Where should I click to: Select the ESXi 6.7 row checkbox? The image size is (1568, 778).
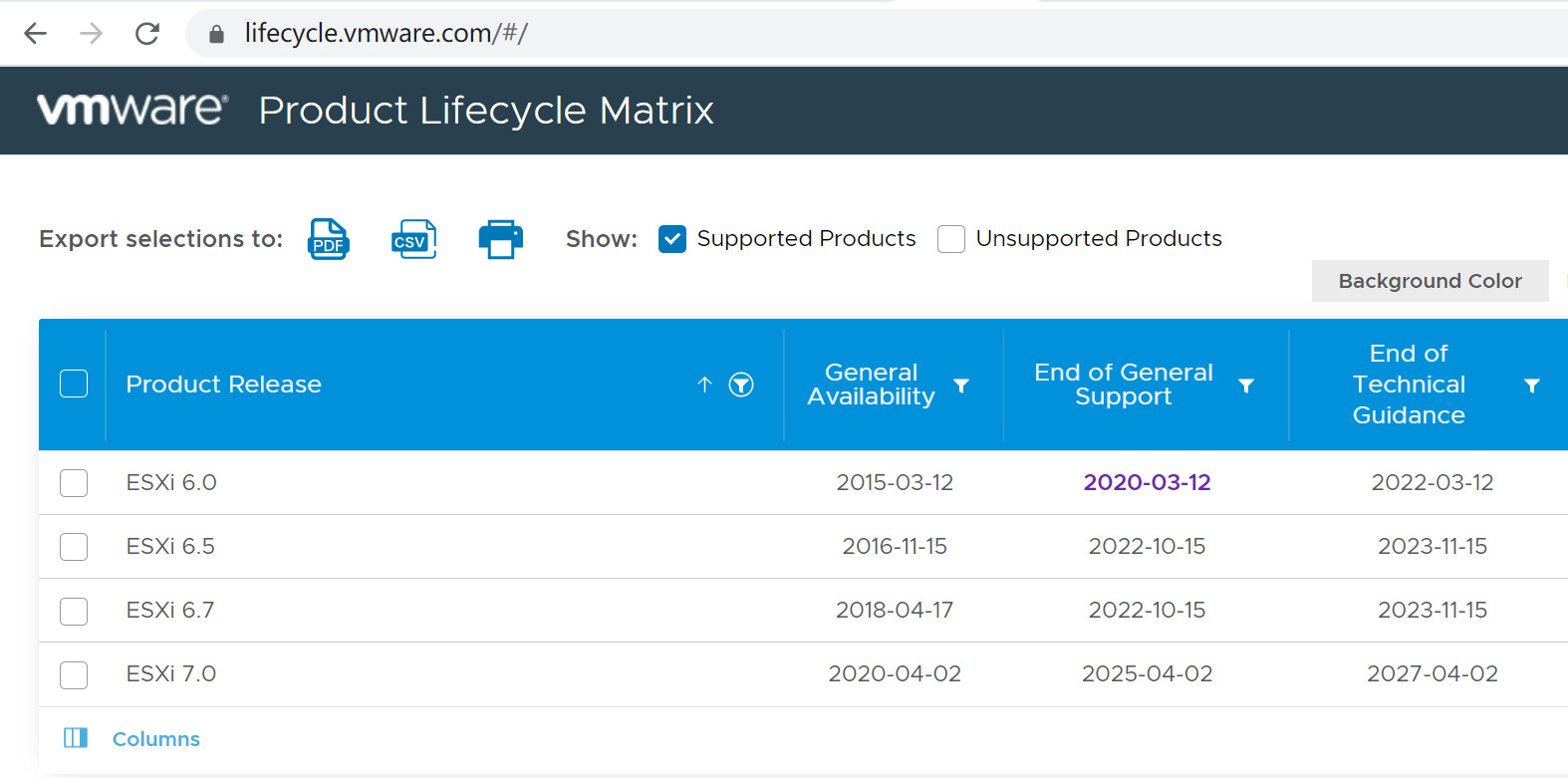point(74,611)
